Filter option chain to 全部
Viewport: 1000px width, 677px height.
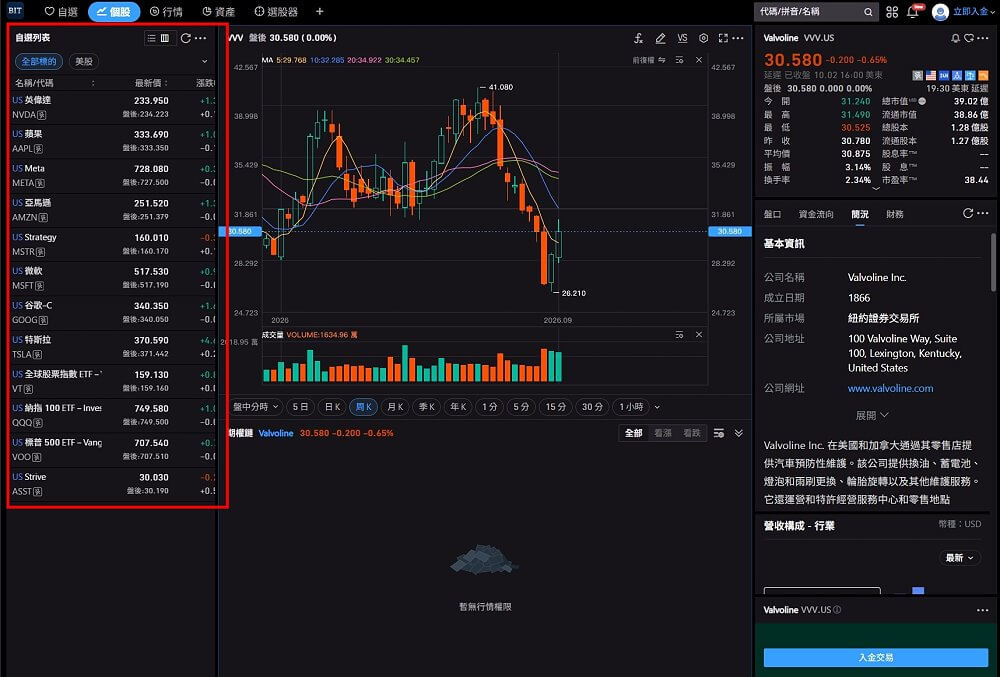(633, 433)
